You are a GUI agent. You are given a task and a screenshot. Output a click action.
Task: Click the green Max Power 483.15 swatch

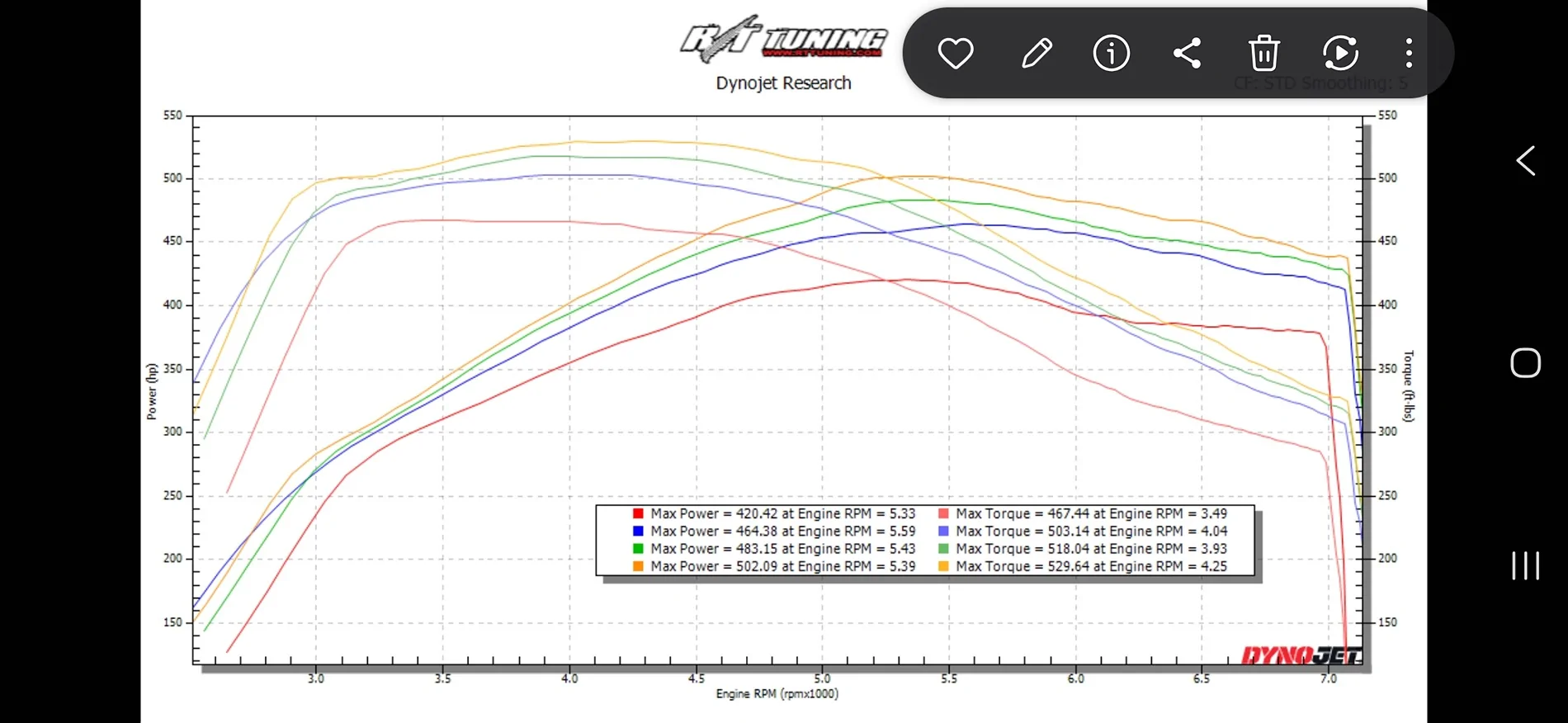pyautogui.click(x=638, y=548)
